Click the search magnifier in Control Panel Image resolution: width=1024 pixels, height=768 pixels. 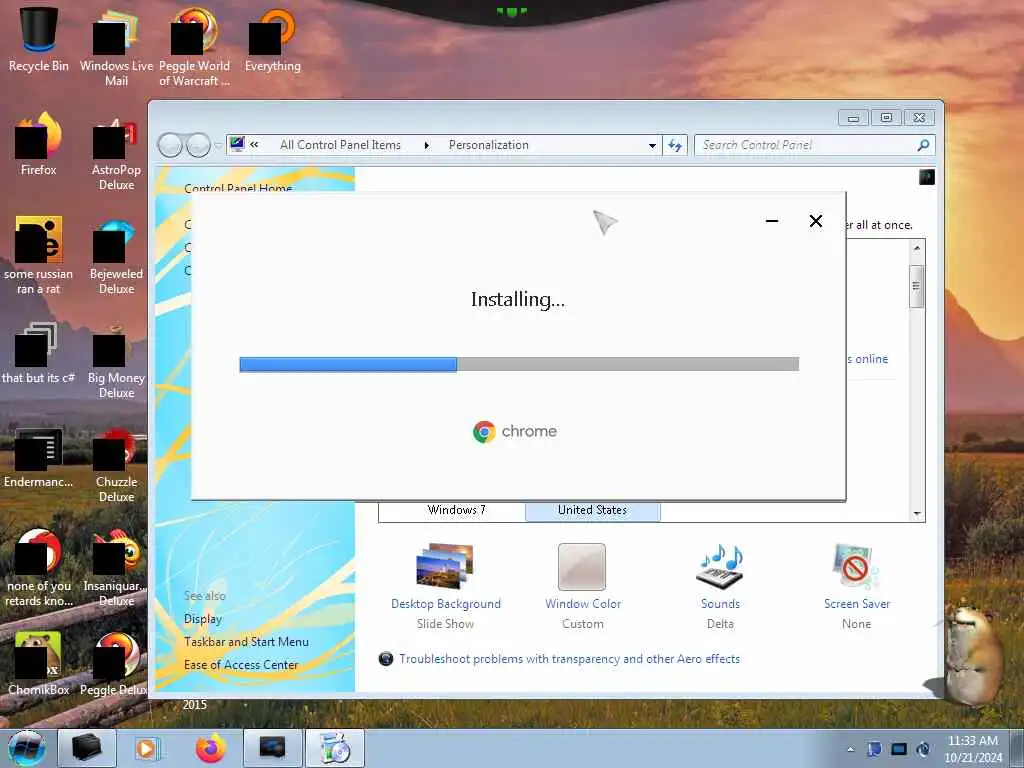click(x=923, y=145)
